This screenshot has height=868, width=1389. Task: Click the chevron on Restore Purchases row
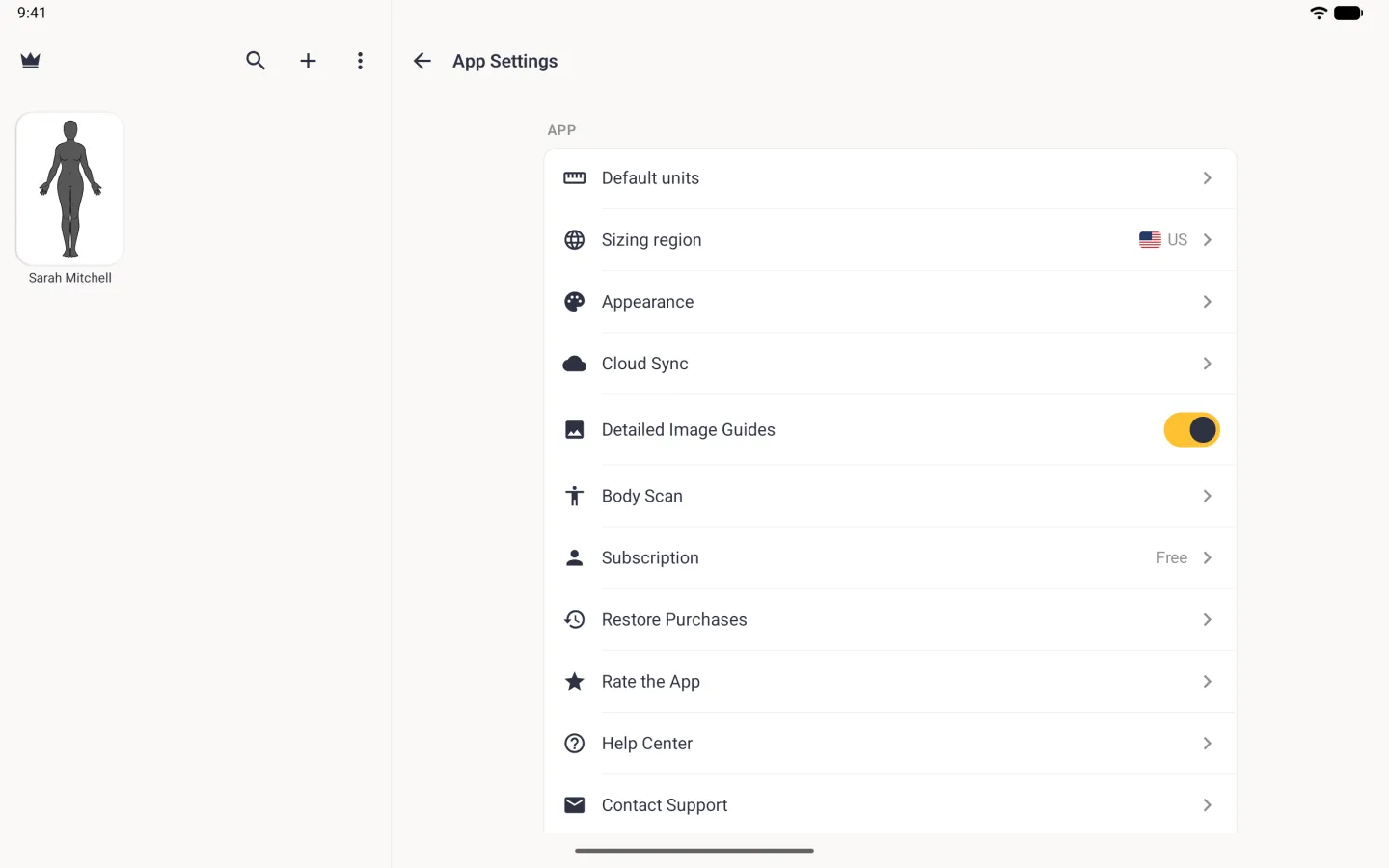[1207, 619]
